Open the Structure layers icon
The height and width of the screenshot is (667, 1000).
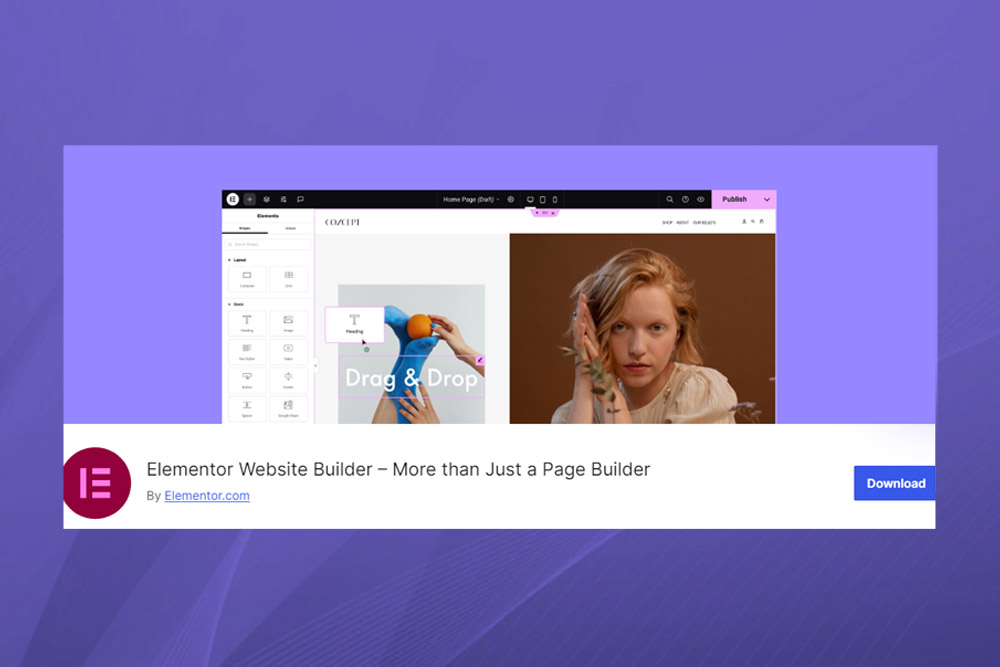267,199
